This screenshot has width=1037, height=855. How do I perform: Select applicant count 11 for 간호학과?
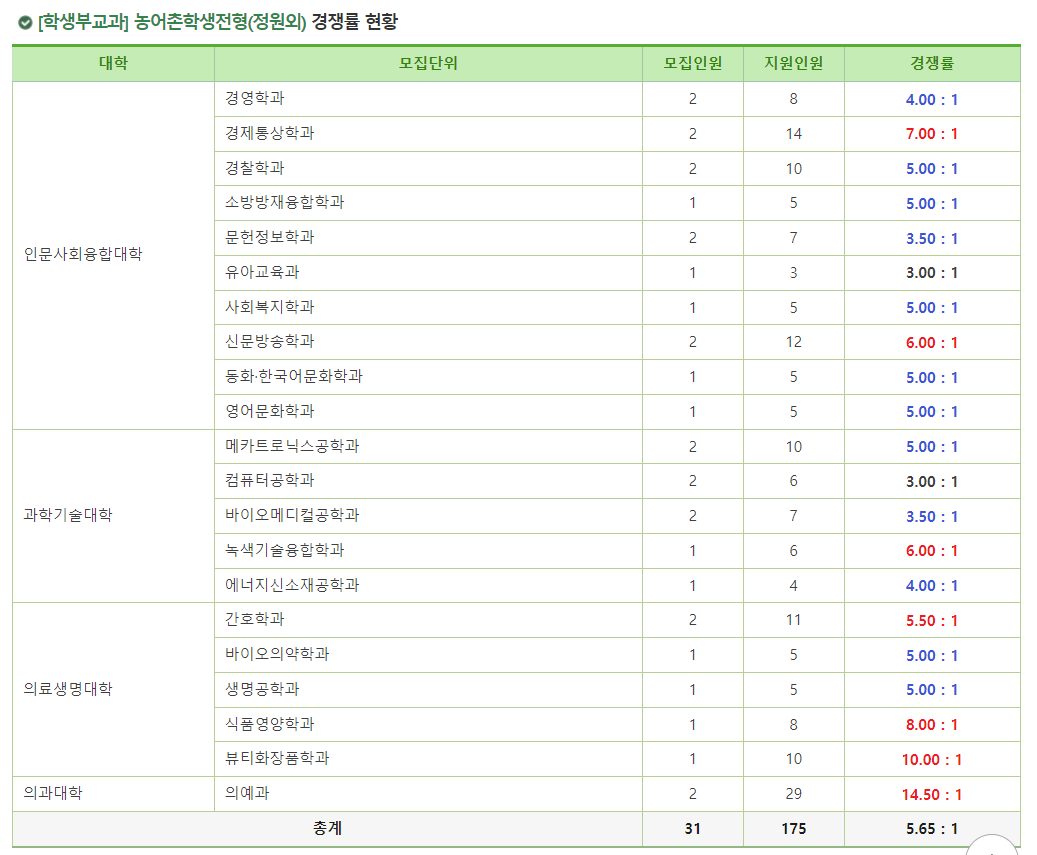pyautogui.click(x=794, y=620)
